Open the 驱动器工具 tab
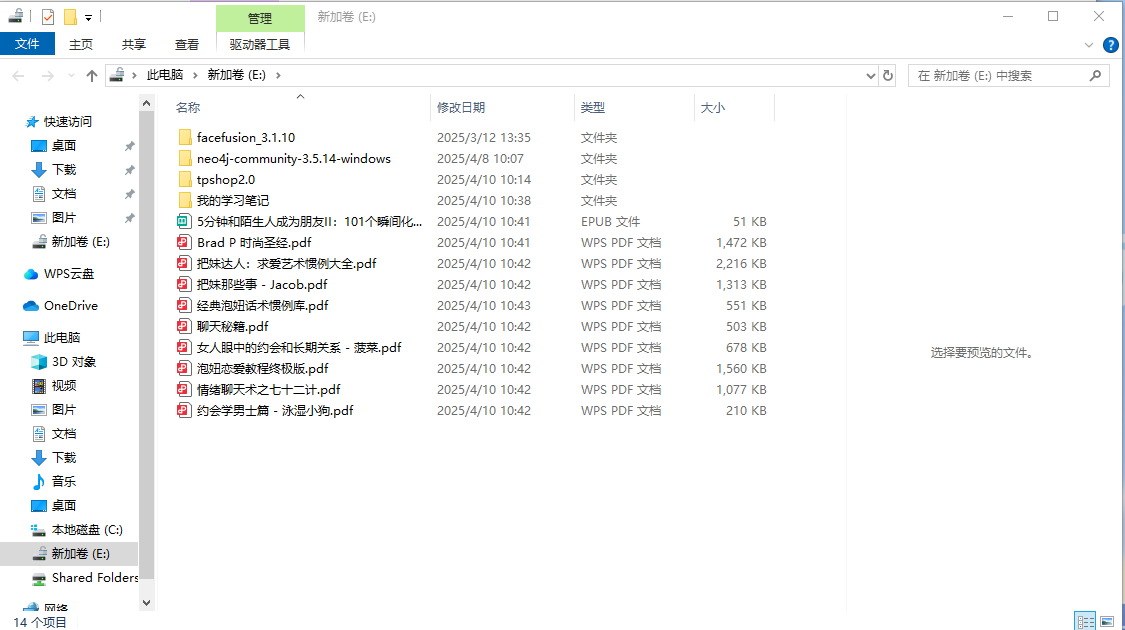Screen dimensions: 1125x630 (x=260, y=44)
